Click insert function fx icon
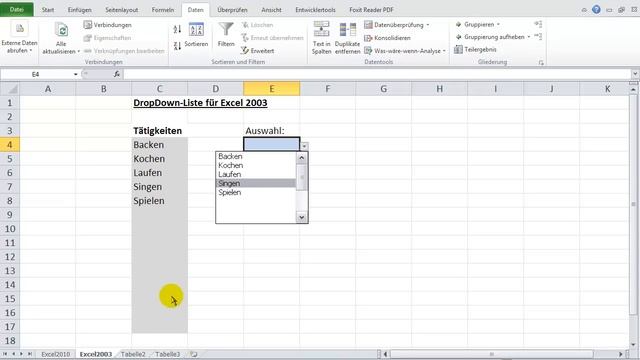640x360 pixels. 117,74
